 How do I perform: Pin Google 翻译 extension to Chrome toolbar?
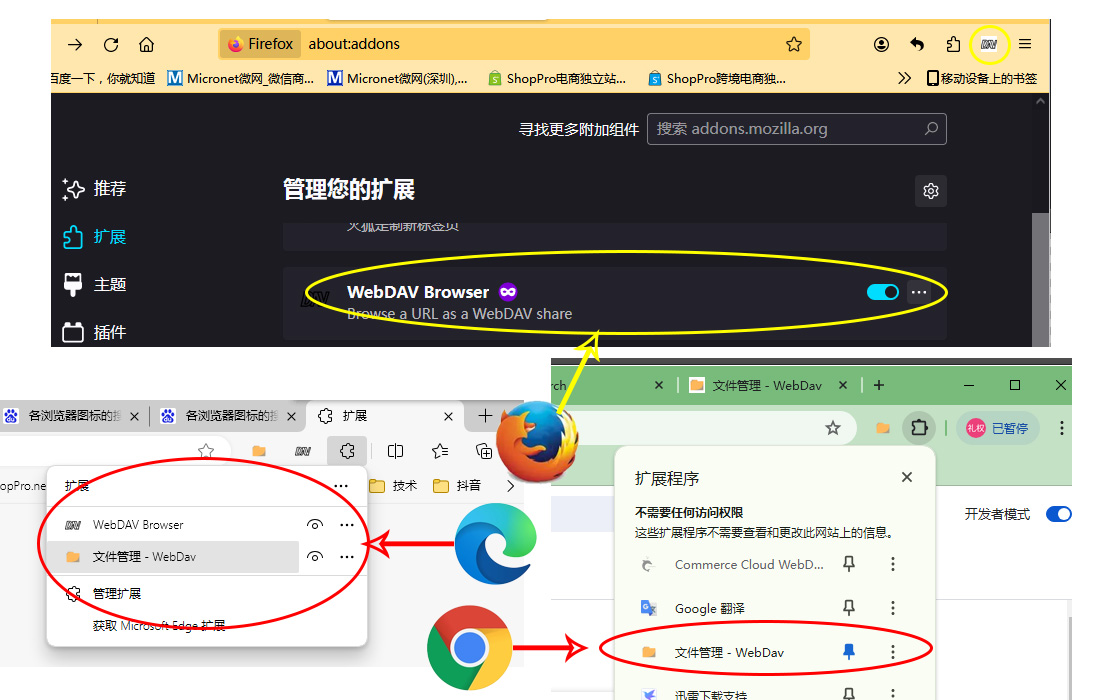click(x=849, y=608)
